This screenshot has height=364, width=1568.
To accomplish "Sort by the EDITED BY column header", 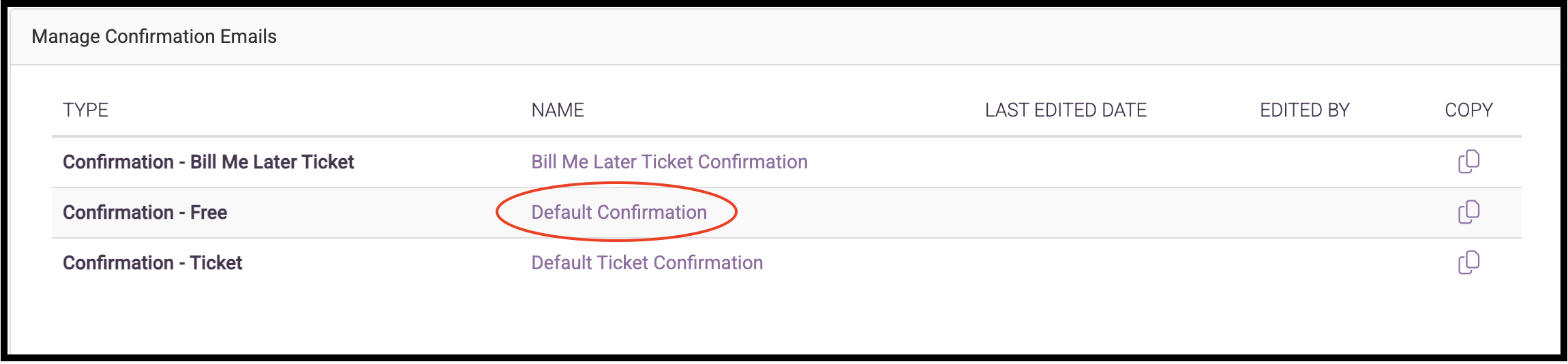I will point(1305,110).
